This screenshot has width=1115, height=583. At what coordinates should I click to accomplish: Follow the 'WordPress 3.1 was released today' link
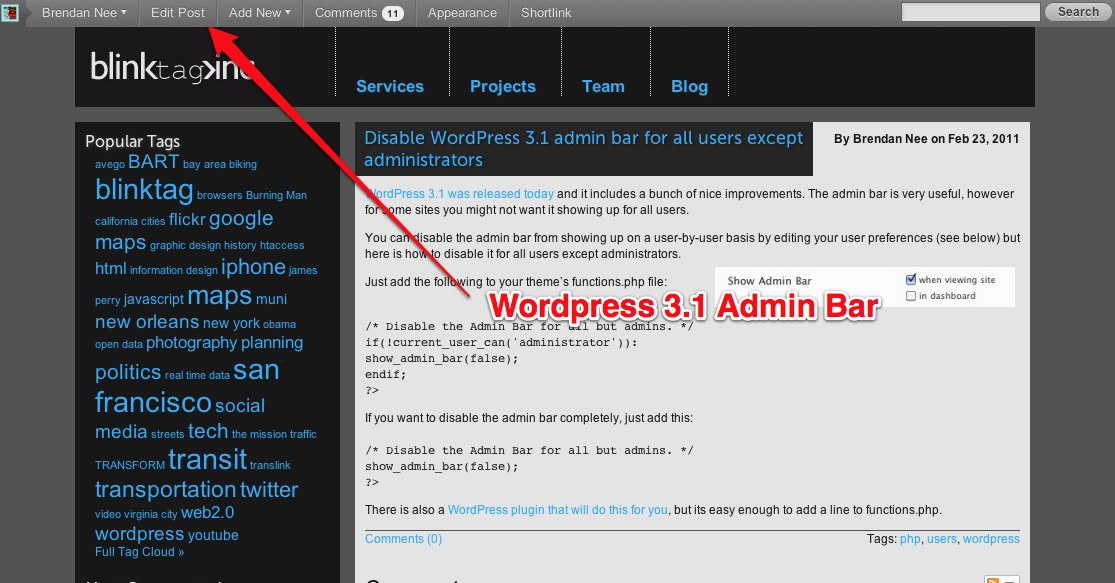459,193
